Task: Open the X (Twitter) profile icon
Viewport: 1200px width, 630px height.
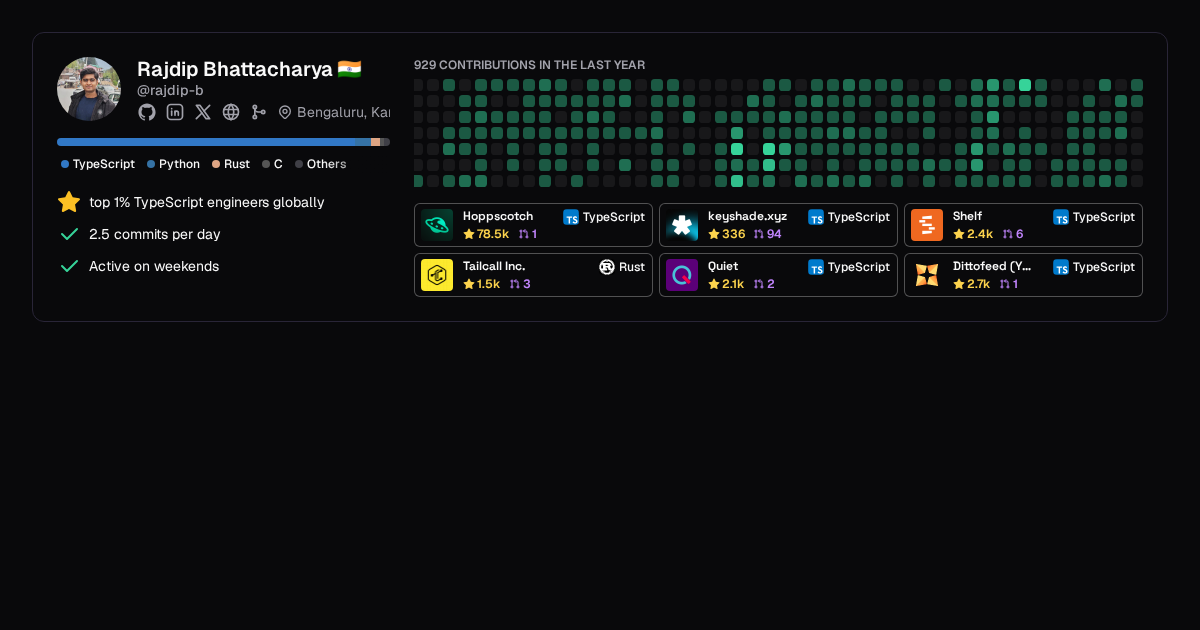Action: pyautogui.click(x=203, y=112)
